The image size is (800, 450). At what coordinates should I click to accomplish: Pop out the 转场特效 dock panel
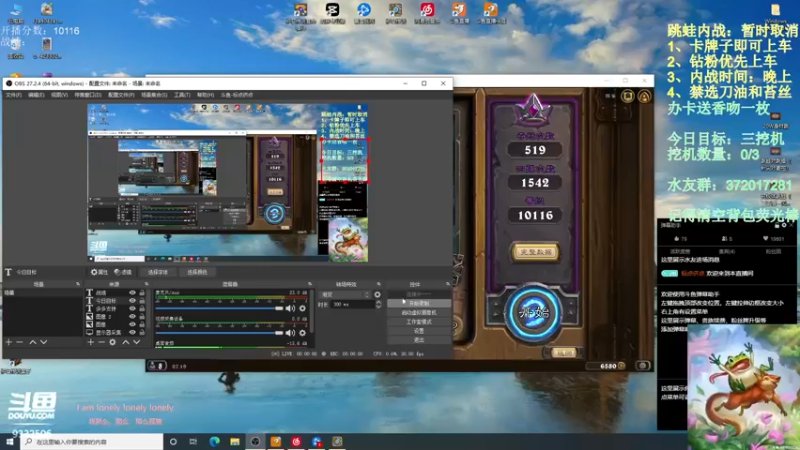click(379, 284)
